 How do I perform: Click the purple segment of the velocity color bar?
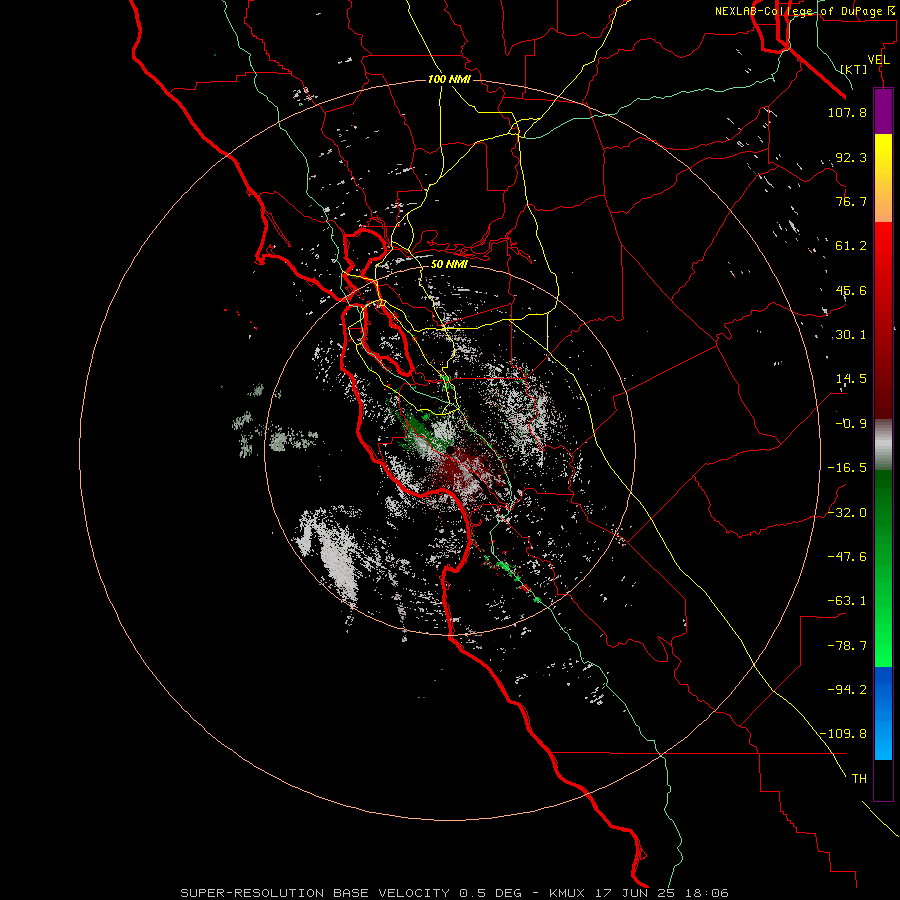(x=883, y=111)
